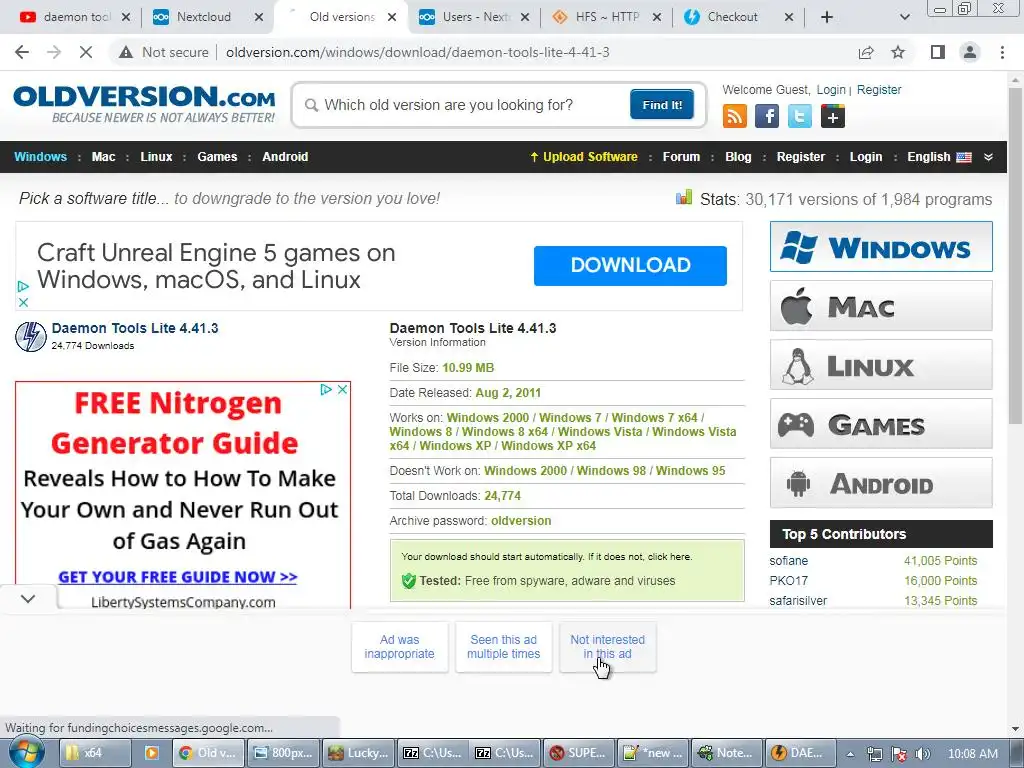This screenshot has width=1024, height=768.
Task: Click the Register link beside Welcome Guest
Action: coord(879,89)
